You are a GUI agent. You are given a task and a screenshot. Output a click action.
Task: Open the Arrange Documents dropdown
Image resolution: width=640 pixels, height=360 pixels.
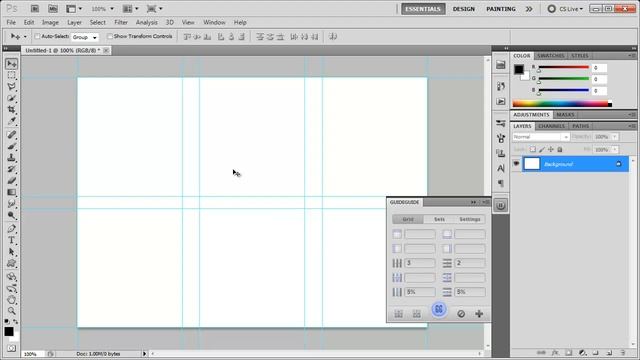[x=131, y=9]
